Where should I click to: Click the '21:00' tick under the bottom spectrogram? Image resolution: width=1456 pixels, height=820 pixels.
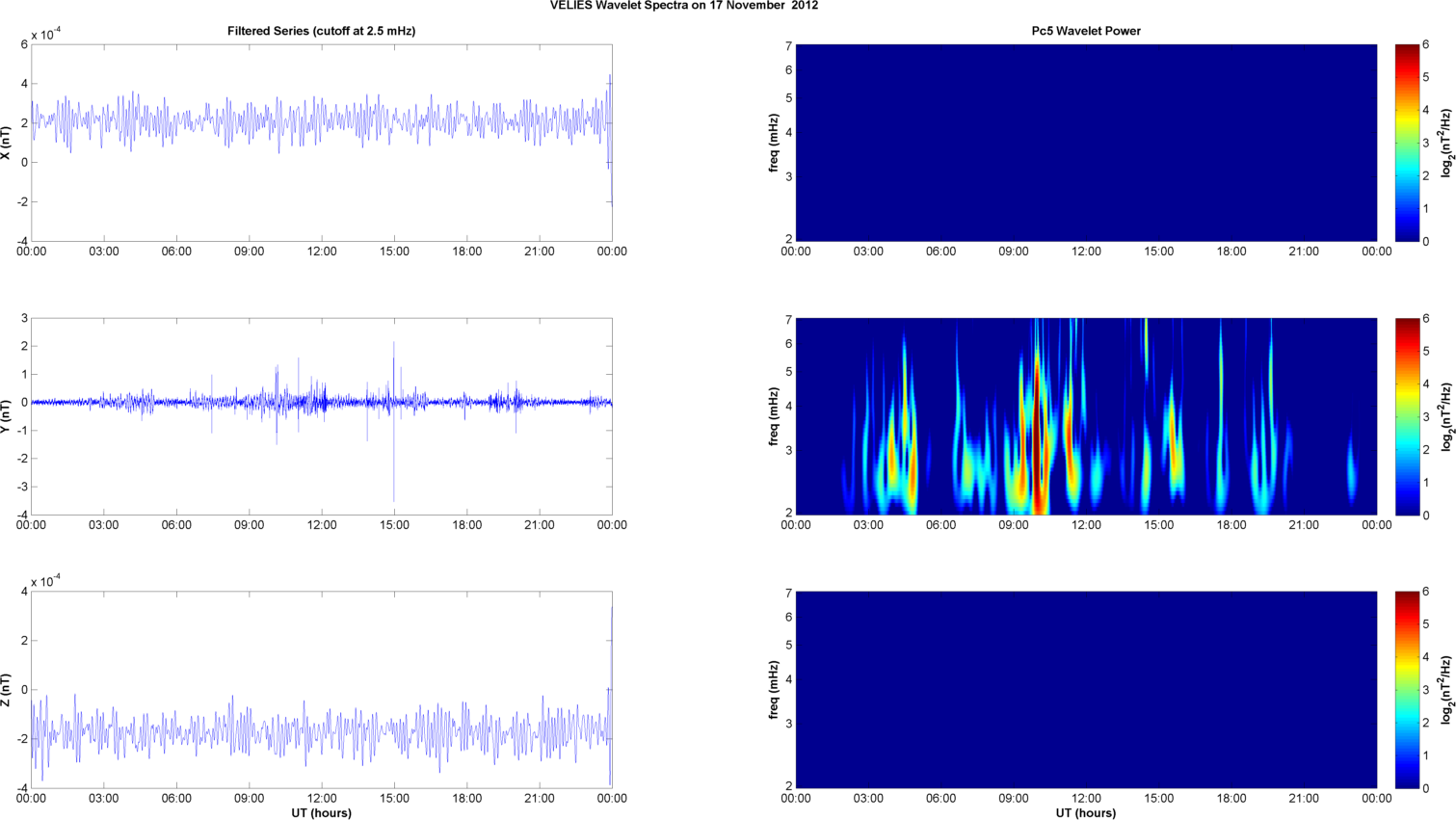point(1305,799)
